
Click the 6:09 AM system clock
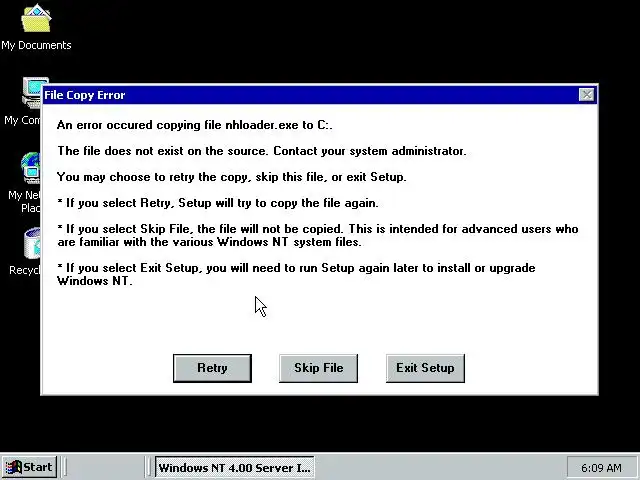(602, 468)
